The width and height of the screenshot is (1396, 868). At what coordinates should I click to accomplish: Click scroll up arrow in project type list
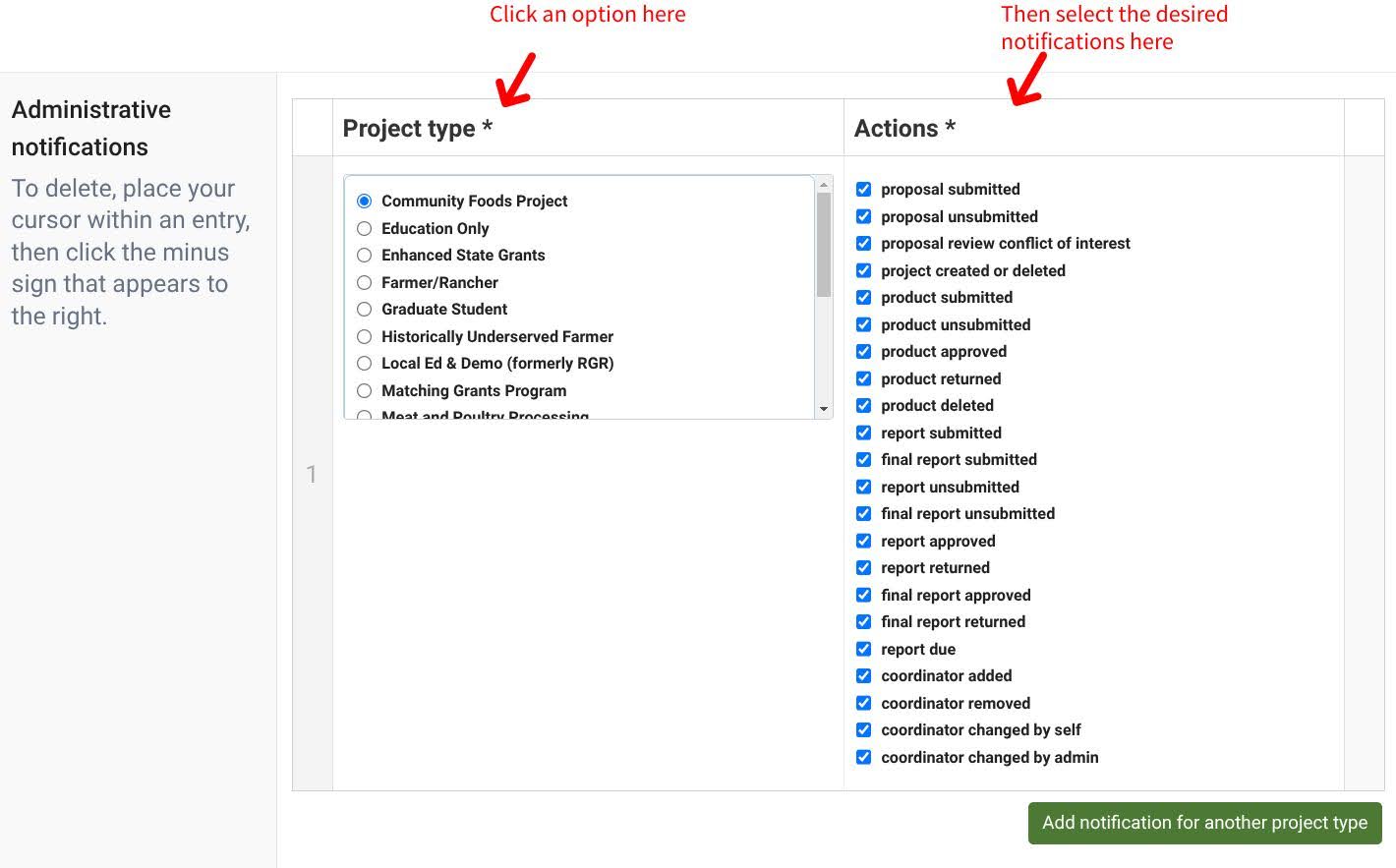pos(824,185)
